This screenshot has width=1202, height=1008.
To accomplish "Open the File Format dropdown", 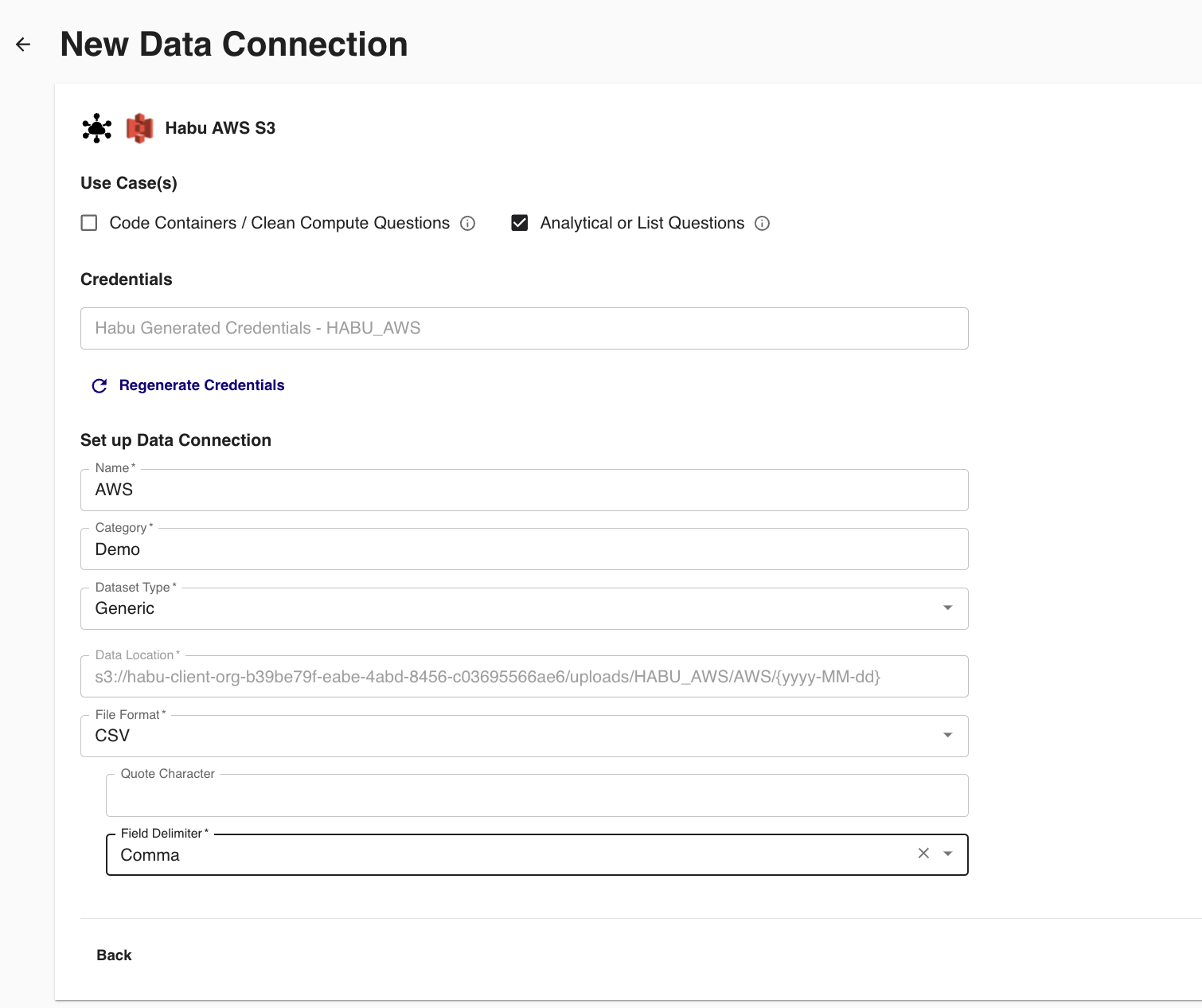I will pos(947,736).
